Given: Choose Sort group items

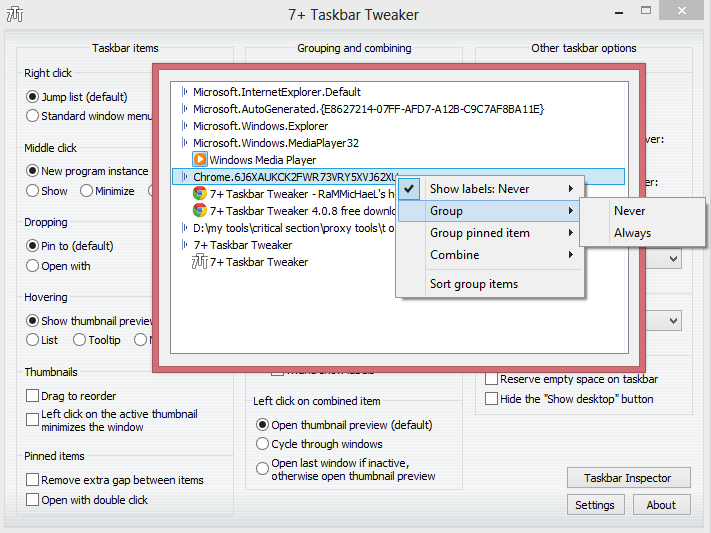Looking at the screenshot, I should pyautogui.click(x=490, y=284).
